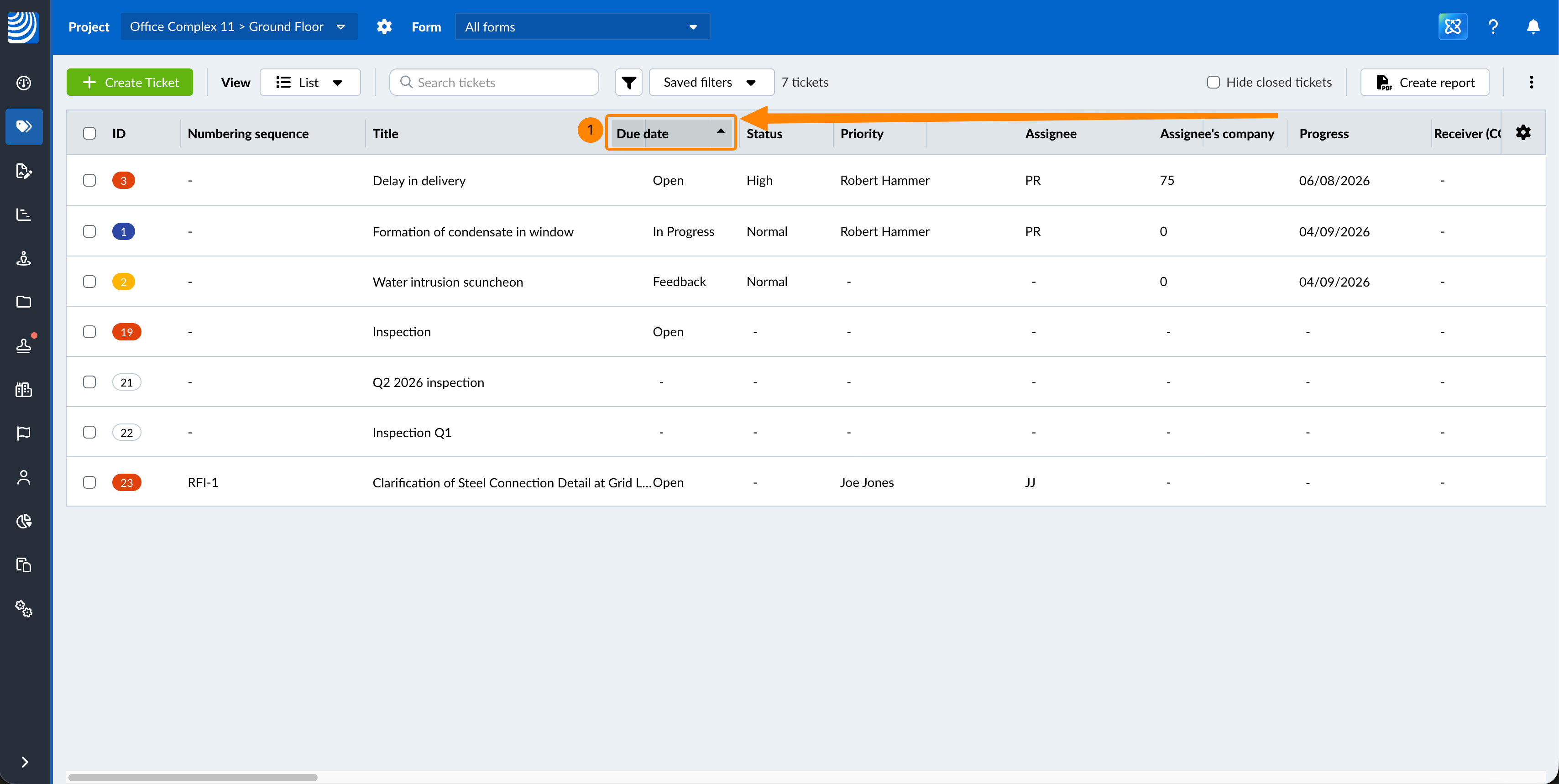The width and height of the screenshot is (1559, 784).
Task: Click the 06/08/2026 date cell
Action: point(1334,180)
